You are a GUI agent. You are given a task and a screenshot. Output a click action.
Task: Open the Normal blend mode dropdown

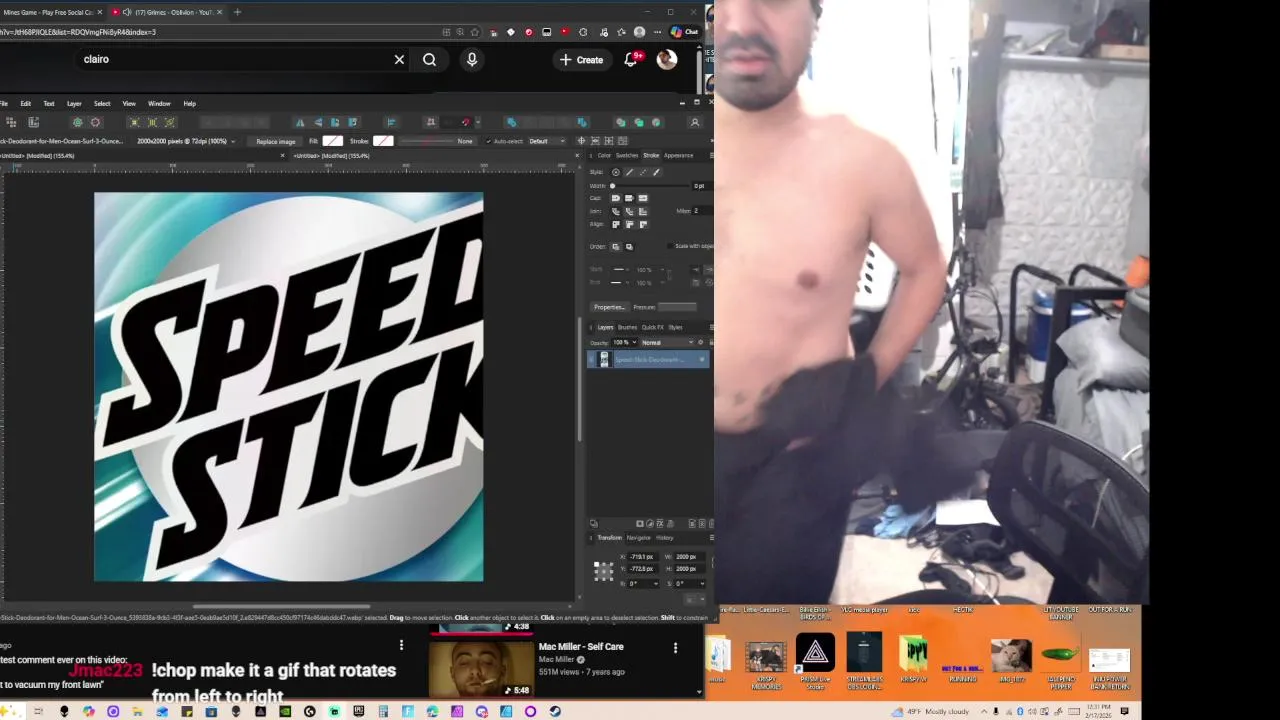click(x=668, y=342)
